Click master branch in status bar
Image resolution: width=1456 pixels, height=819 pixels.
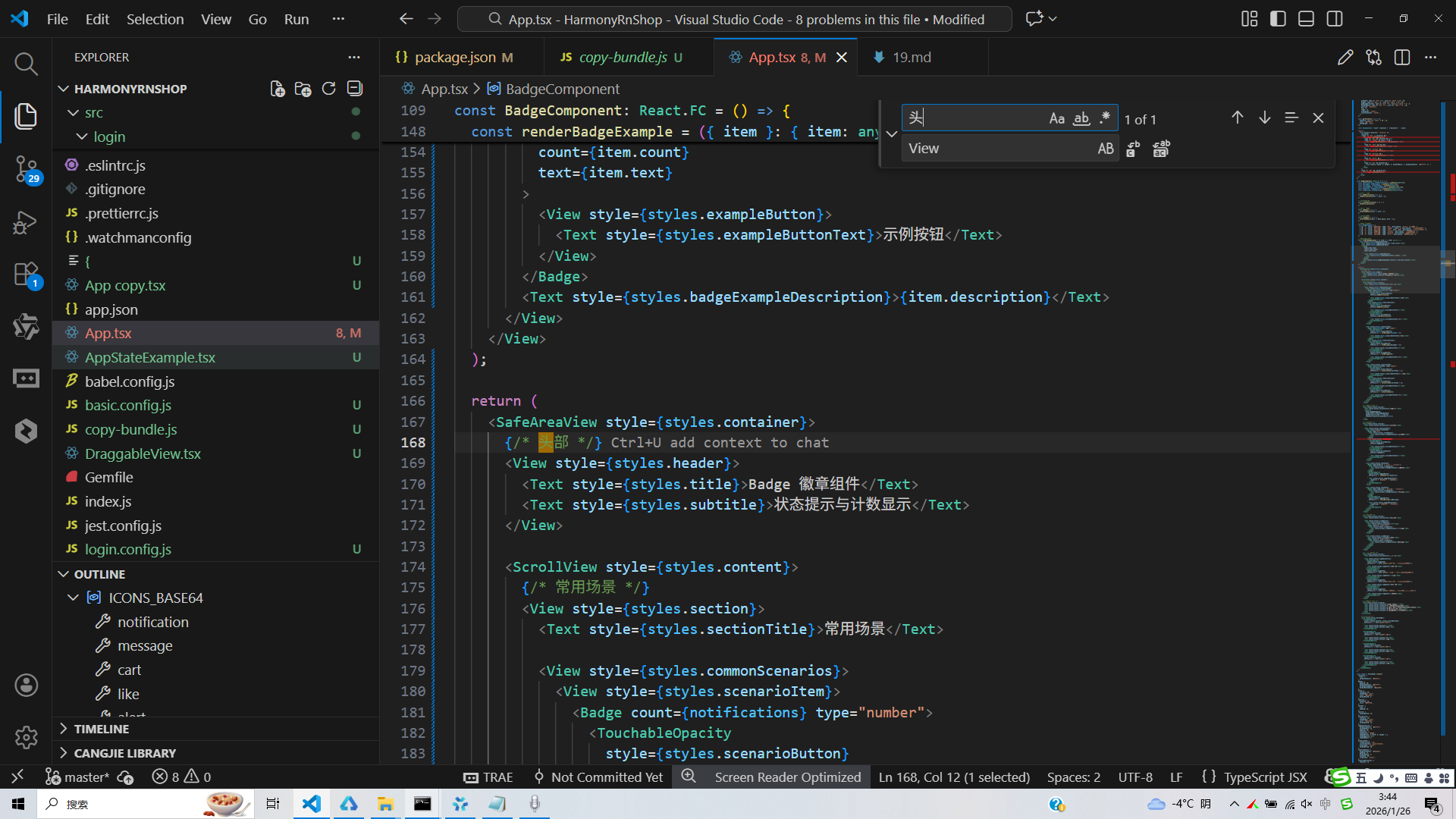tap(86, 777)
